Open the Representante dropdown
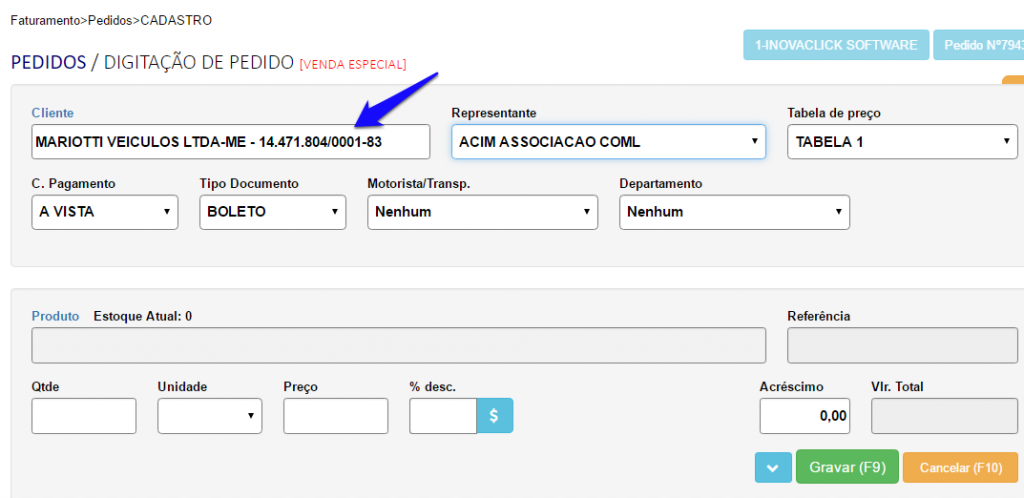Viewport: 1024px width, 498px height. [608, 142]
